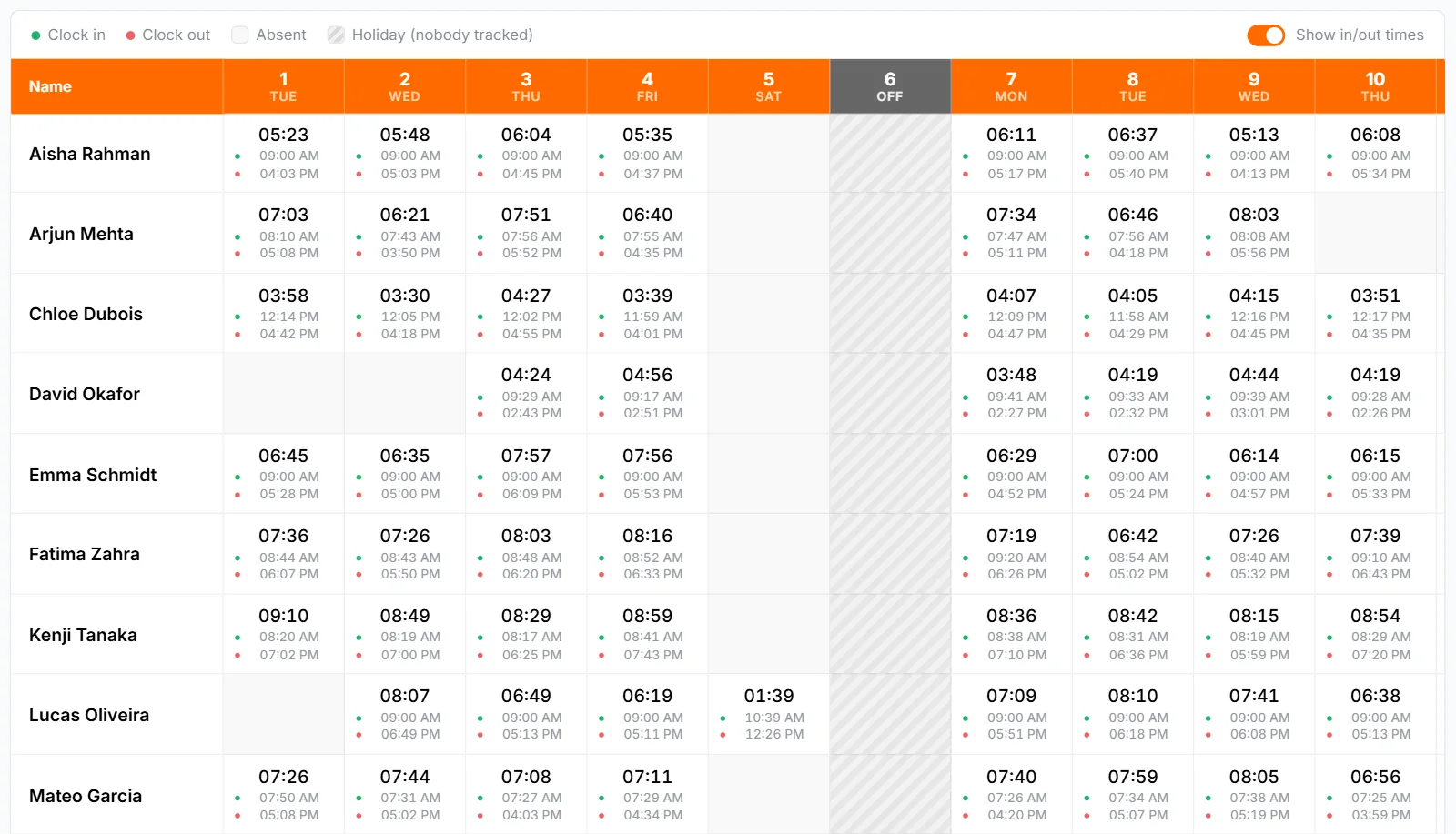Viewport: 1456px width, 834px height.
Task: Click the striped Holiday legend swatch
Action: [336, 35]
